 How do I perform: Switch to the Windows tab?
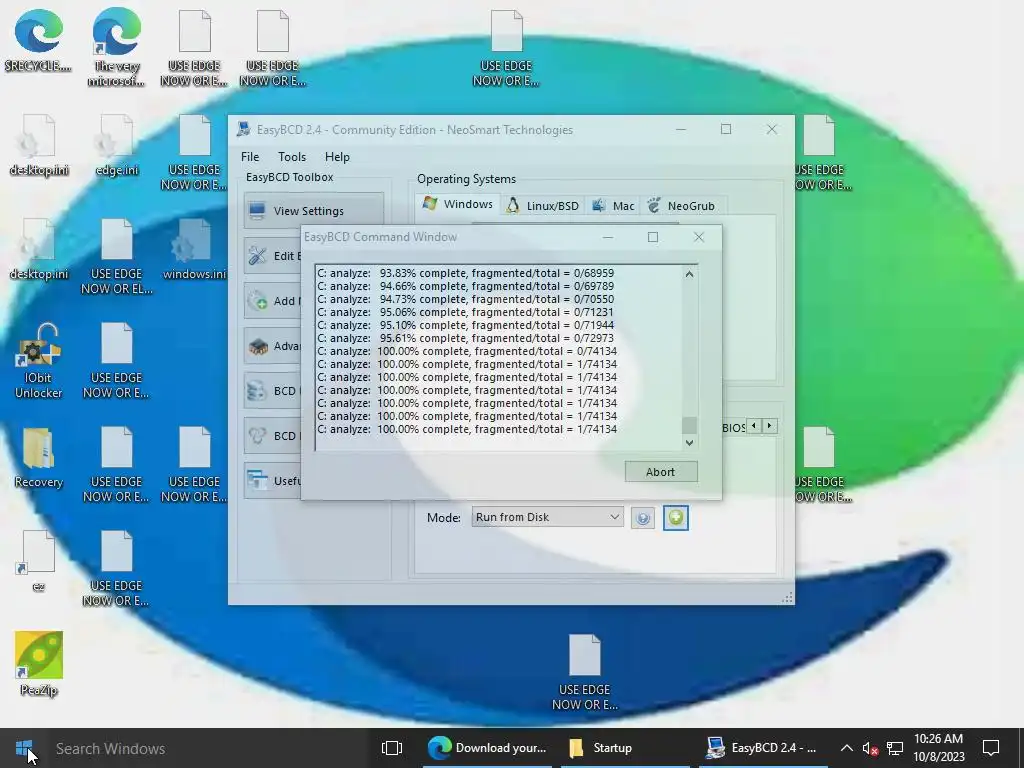click(x=458, y=204)
